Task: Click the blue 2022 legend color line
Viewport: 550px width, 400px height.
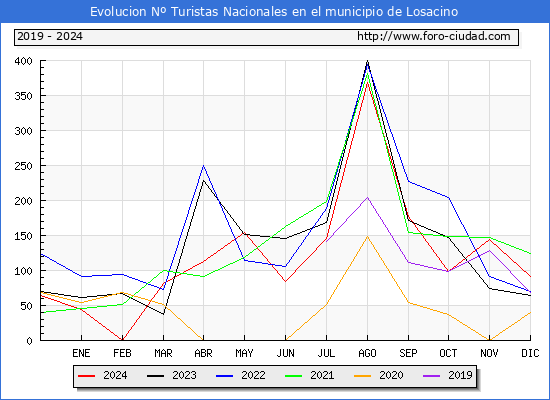Action: click(224, 376)
